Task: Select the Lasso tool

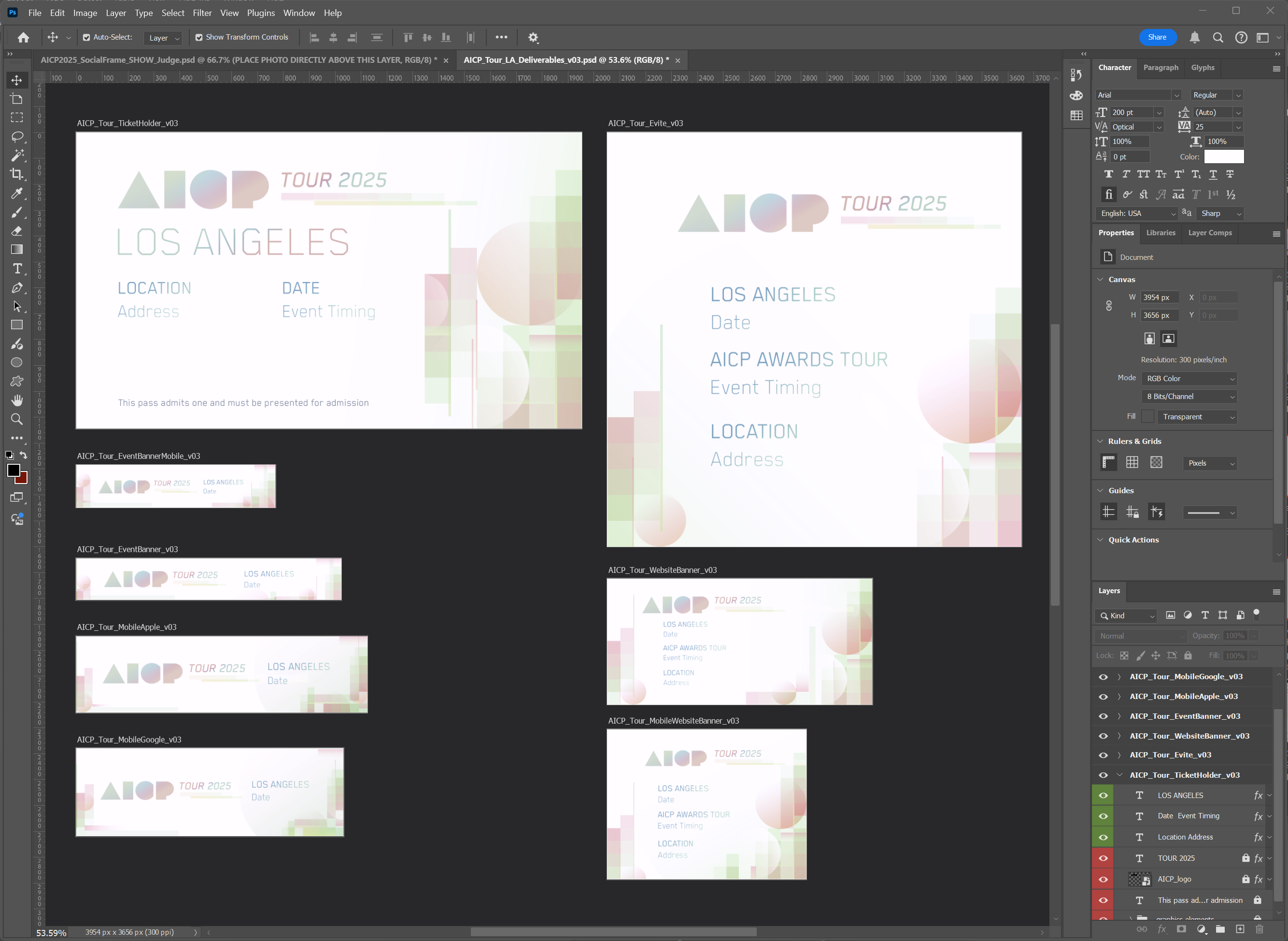Action: (x=17, y=136)
